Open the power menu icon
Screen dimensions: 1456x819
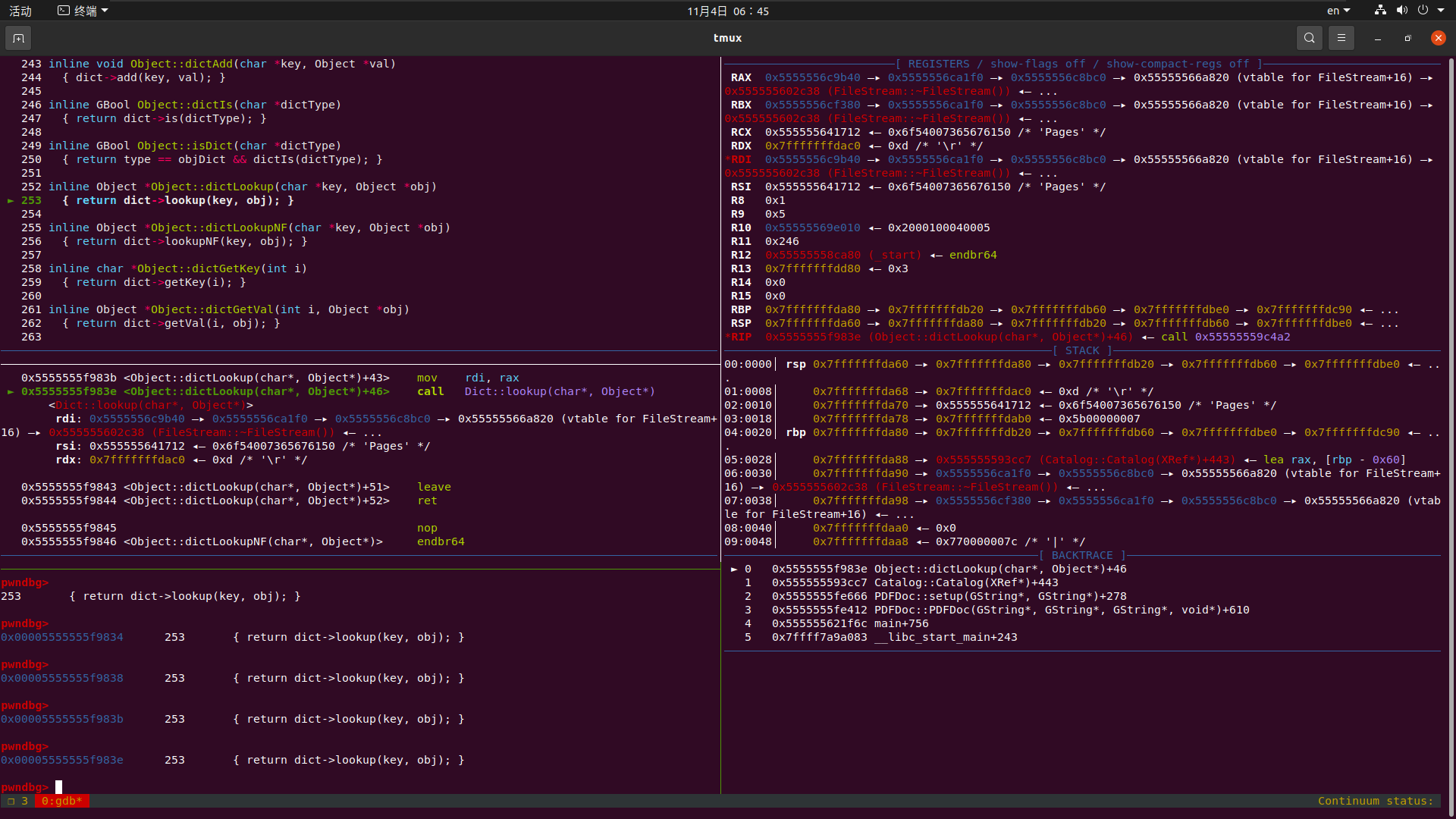1423,11
